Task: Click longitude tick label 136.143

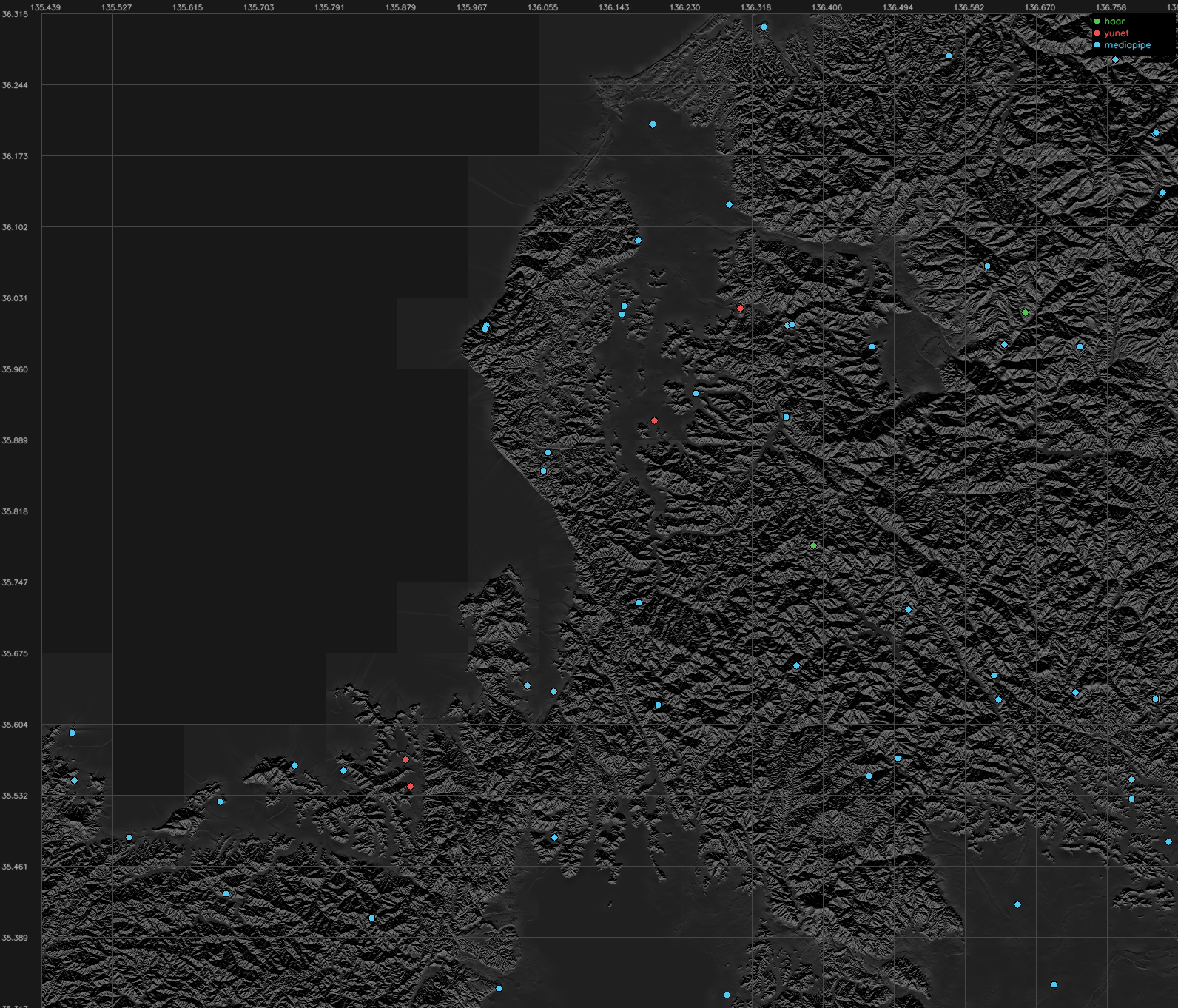Action: (x=614, y=7)
